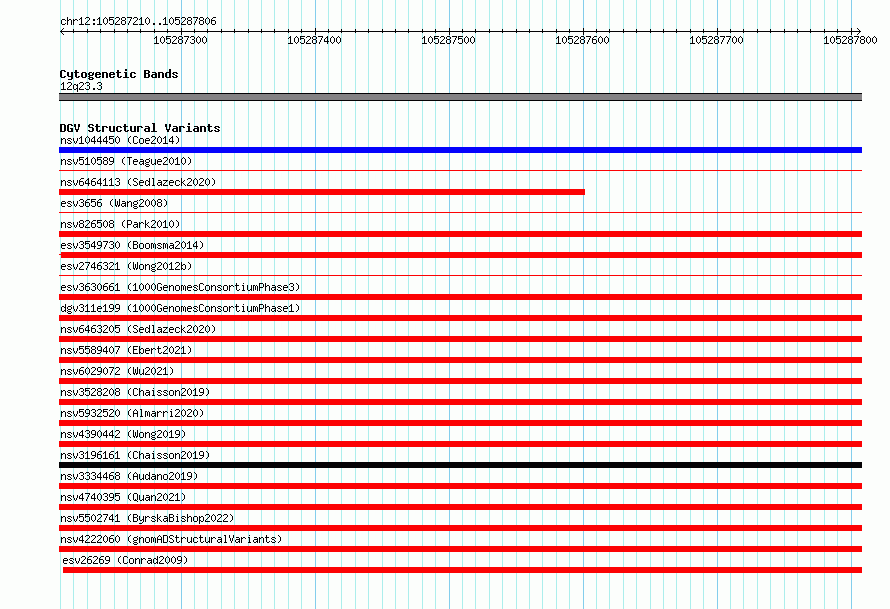Open variant nsv3196161 (Chaisson2019) label
This screenshot has width=890, height=609.
[135, 455]
